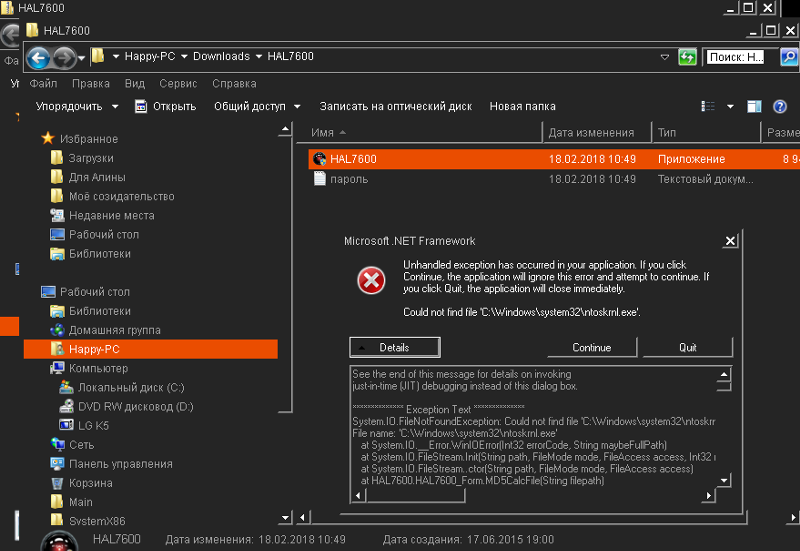Click Записать на оптический диск
The width and height of the screenshot is (800, 551).
point(395,106)
